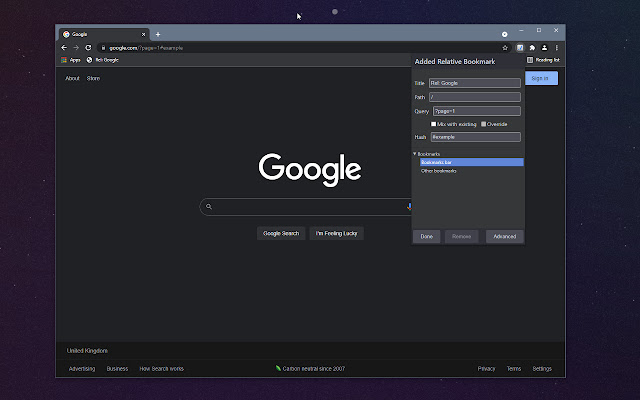Click the green leaf icon in the footer
The image size is (640, 400).
tap(278, 368)
